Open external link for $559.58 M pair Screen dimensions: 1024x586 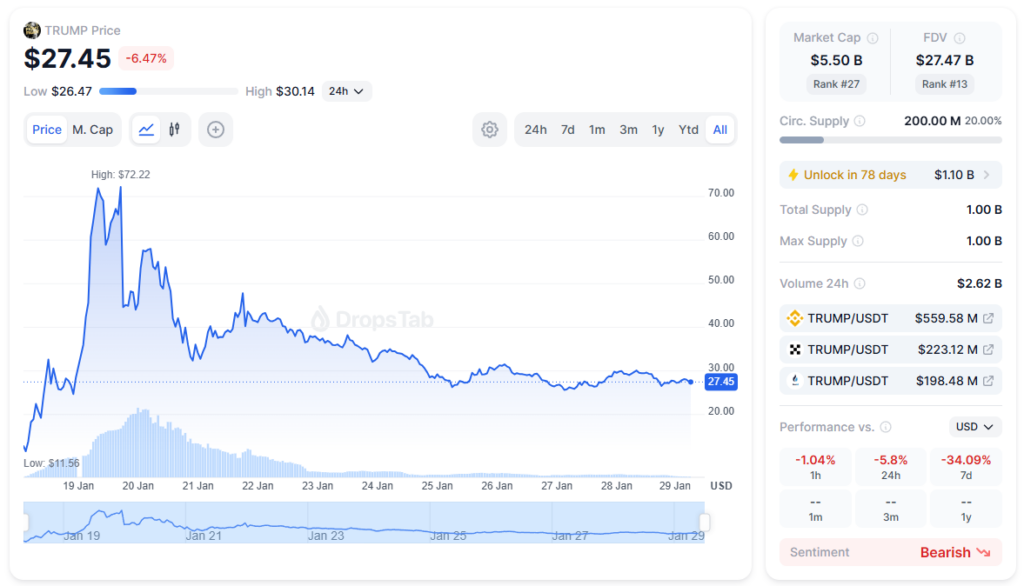coord(988,318)
